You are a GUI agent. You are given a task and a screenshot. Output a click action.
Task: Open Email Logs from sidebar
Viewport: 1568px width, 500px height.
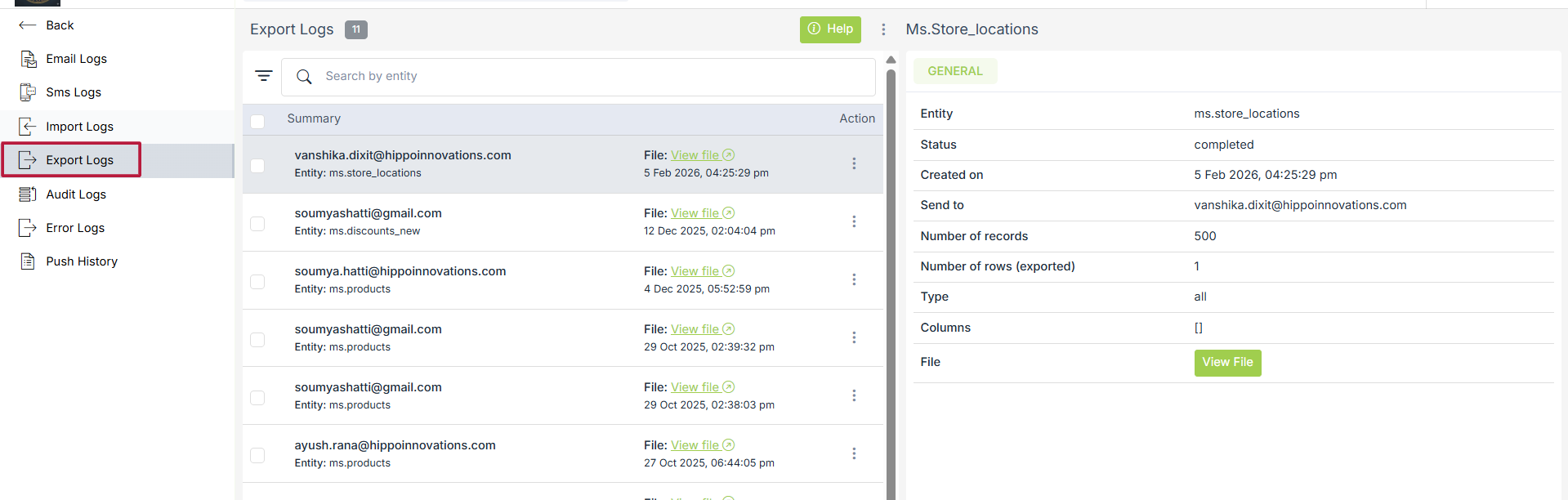[x=76, y=59]
